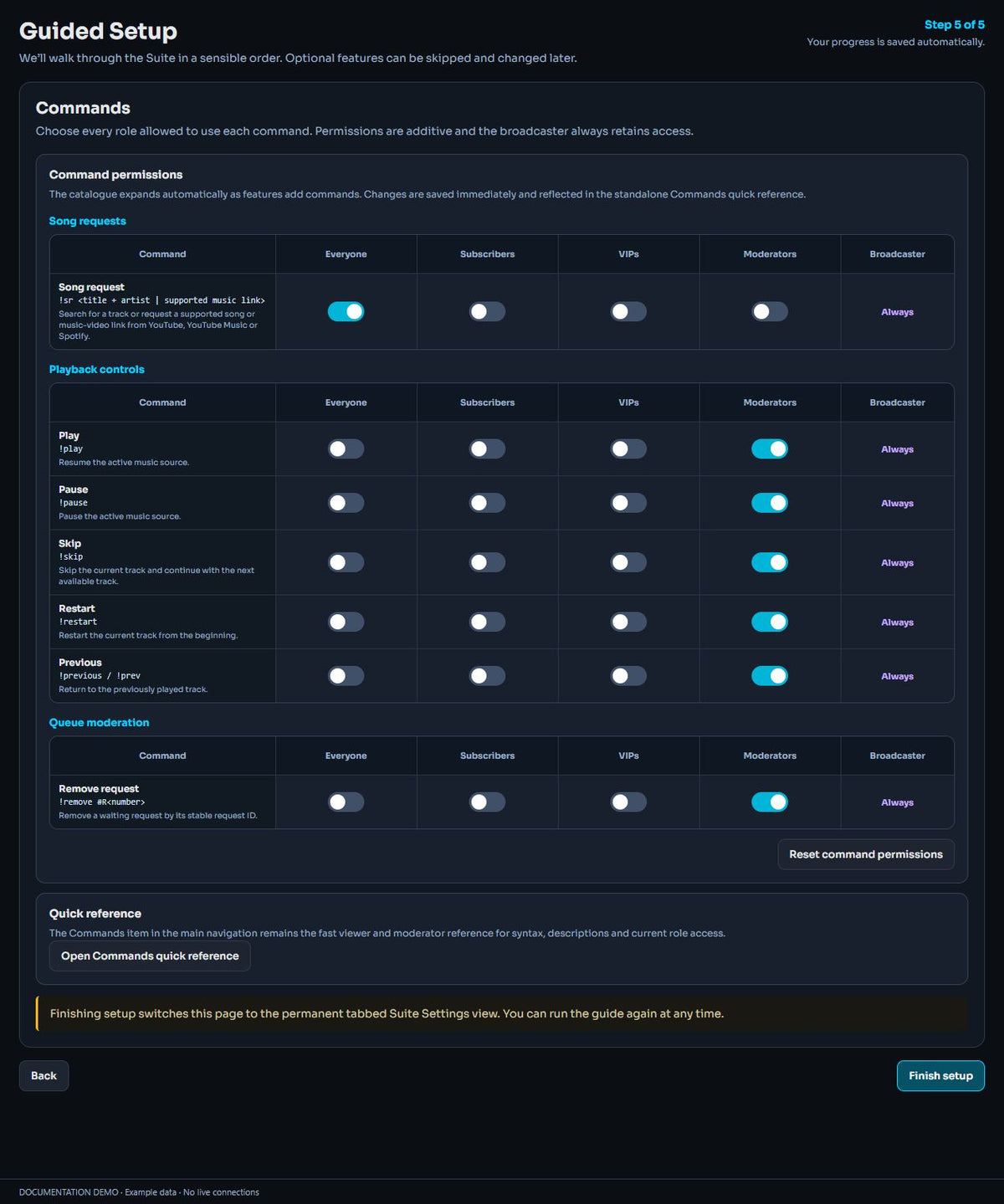Enable Restart command for Everyone

point(346,622)
